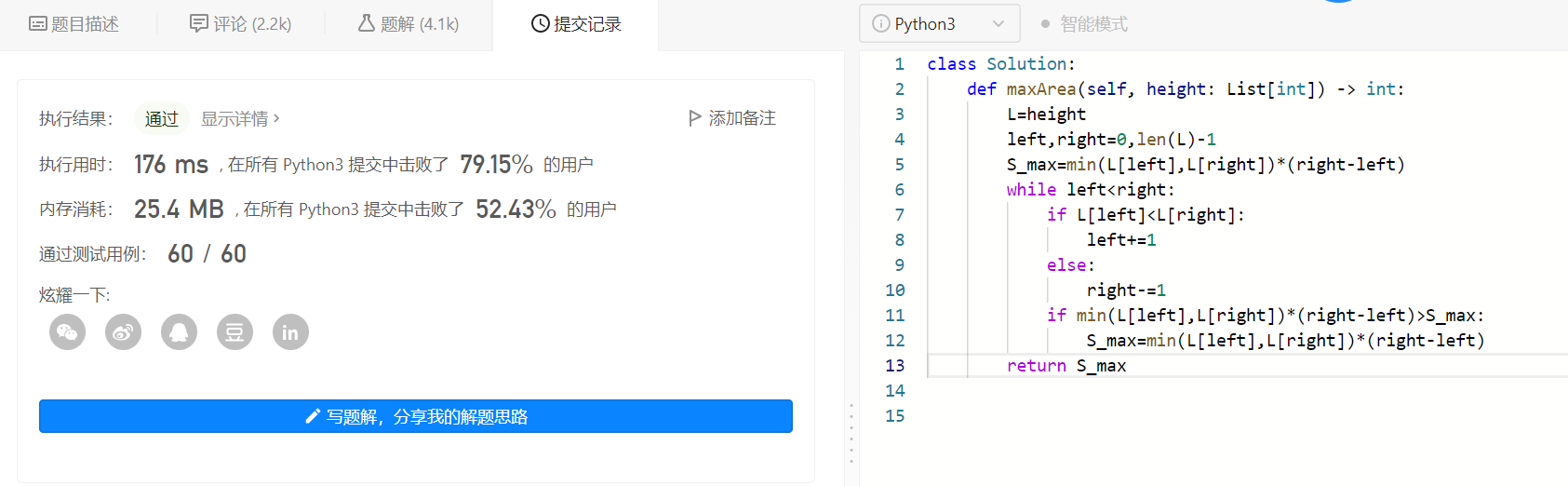Click the play icon beside 添加备注
Viewport: 1568px width, 486px height.
click(694, 118)
